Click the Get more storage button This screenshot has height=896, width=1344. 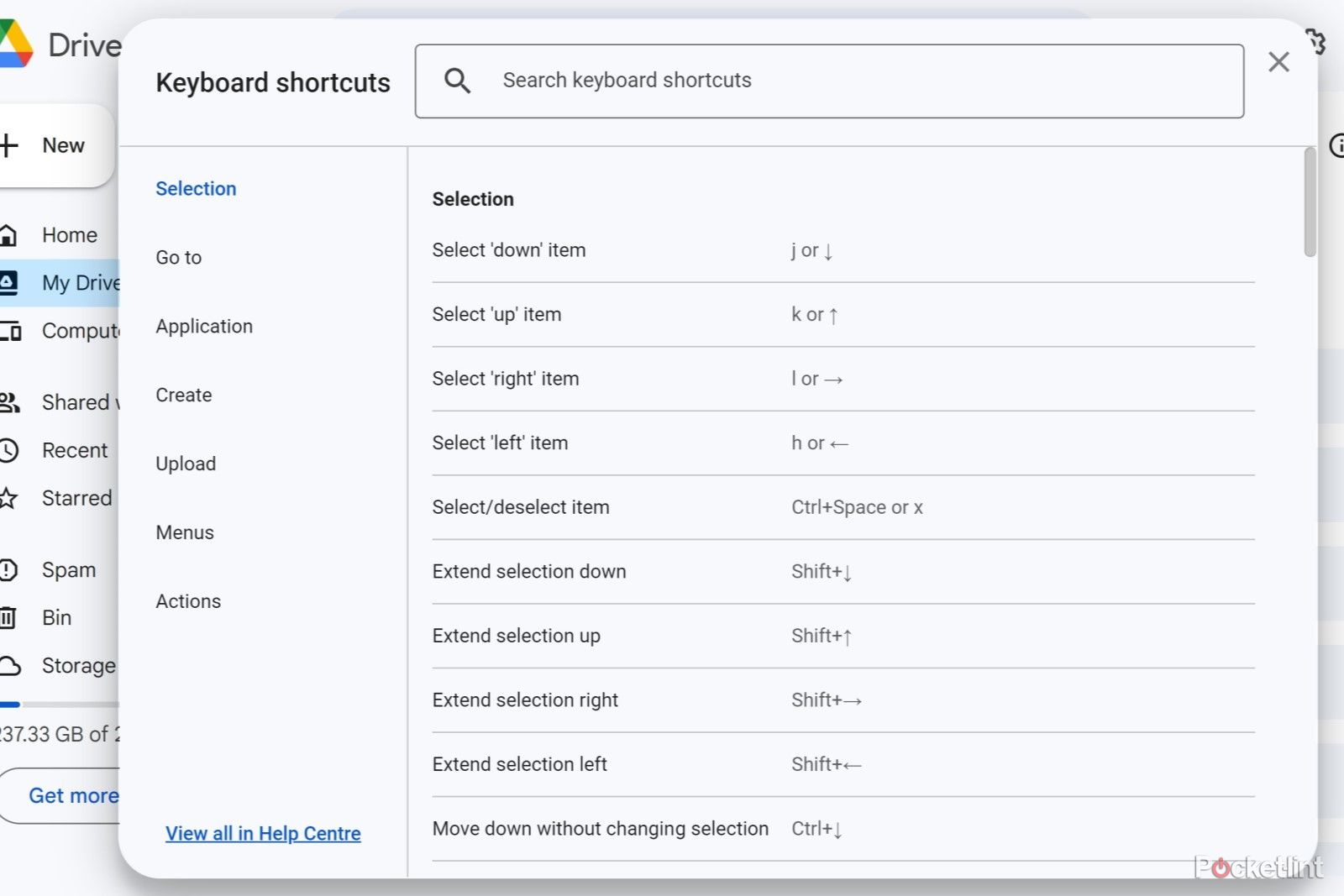click(x=60, y=795)
